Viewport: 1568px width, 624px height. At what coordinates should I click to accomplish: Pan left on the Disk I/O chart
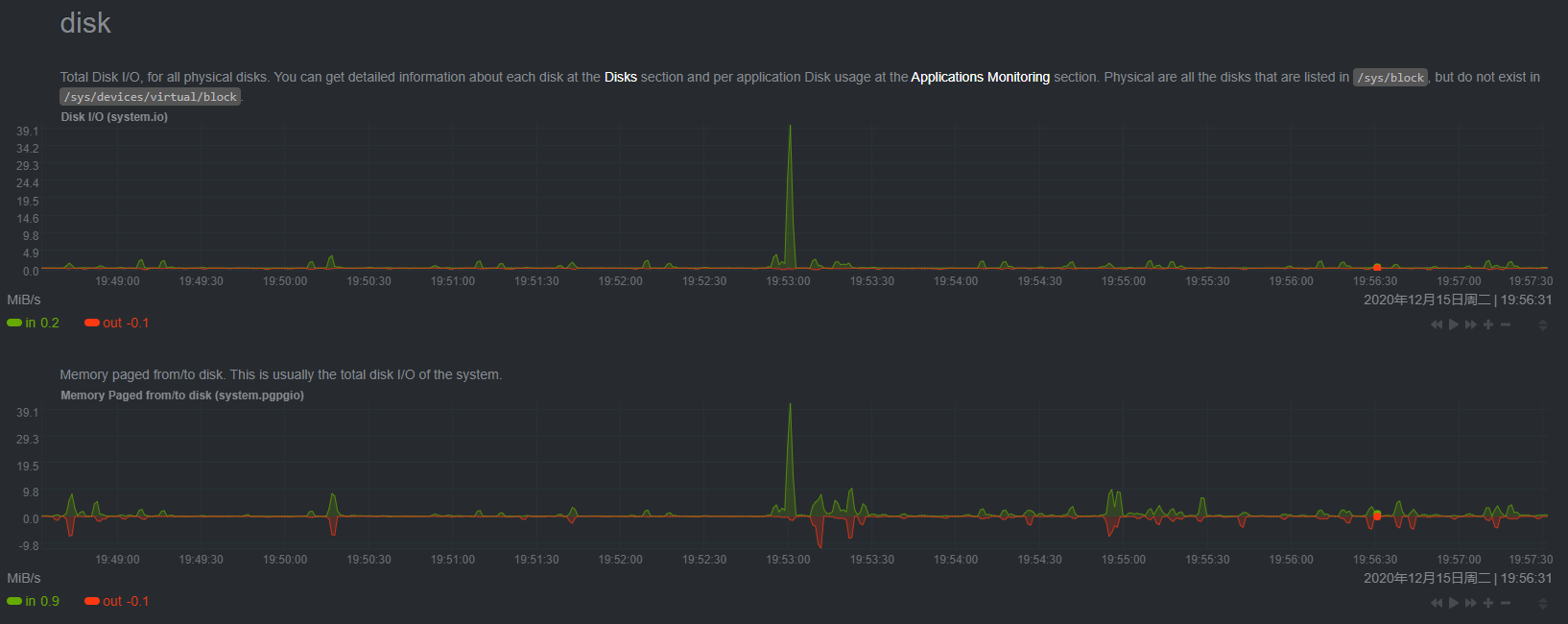[x=1437, y=324]
